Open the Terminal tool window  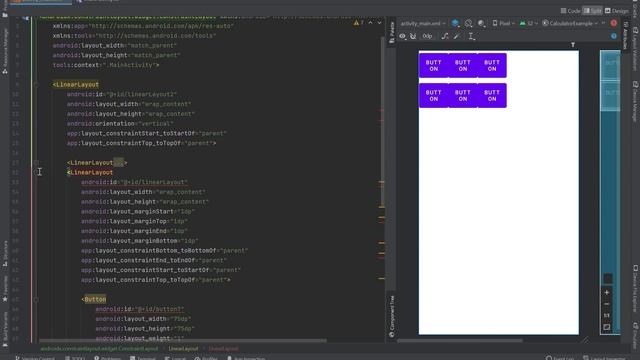pyautogui.click(x=143, y=358)
